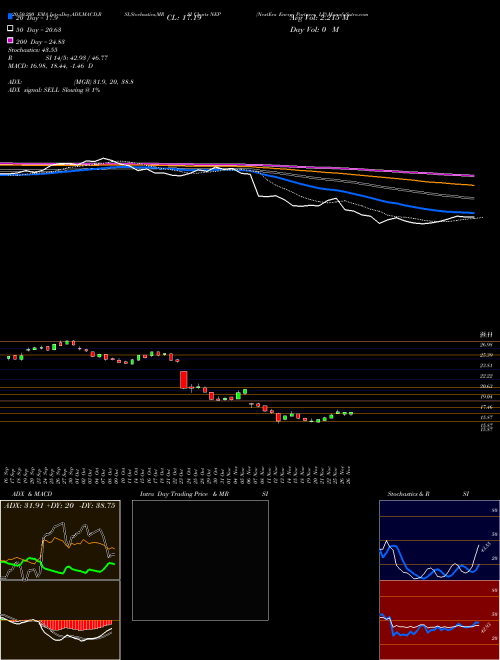Screen dimensions: 500x660
Task: Click the 26.98 price axis label
Action: click(487, 345)
